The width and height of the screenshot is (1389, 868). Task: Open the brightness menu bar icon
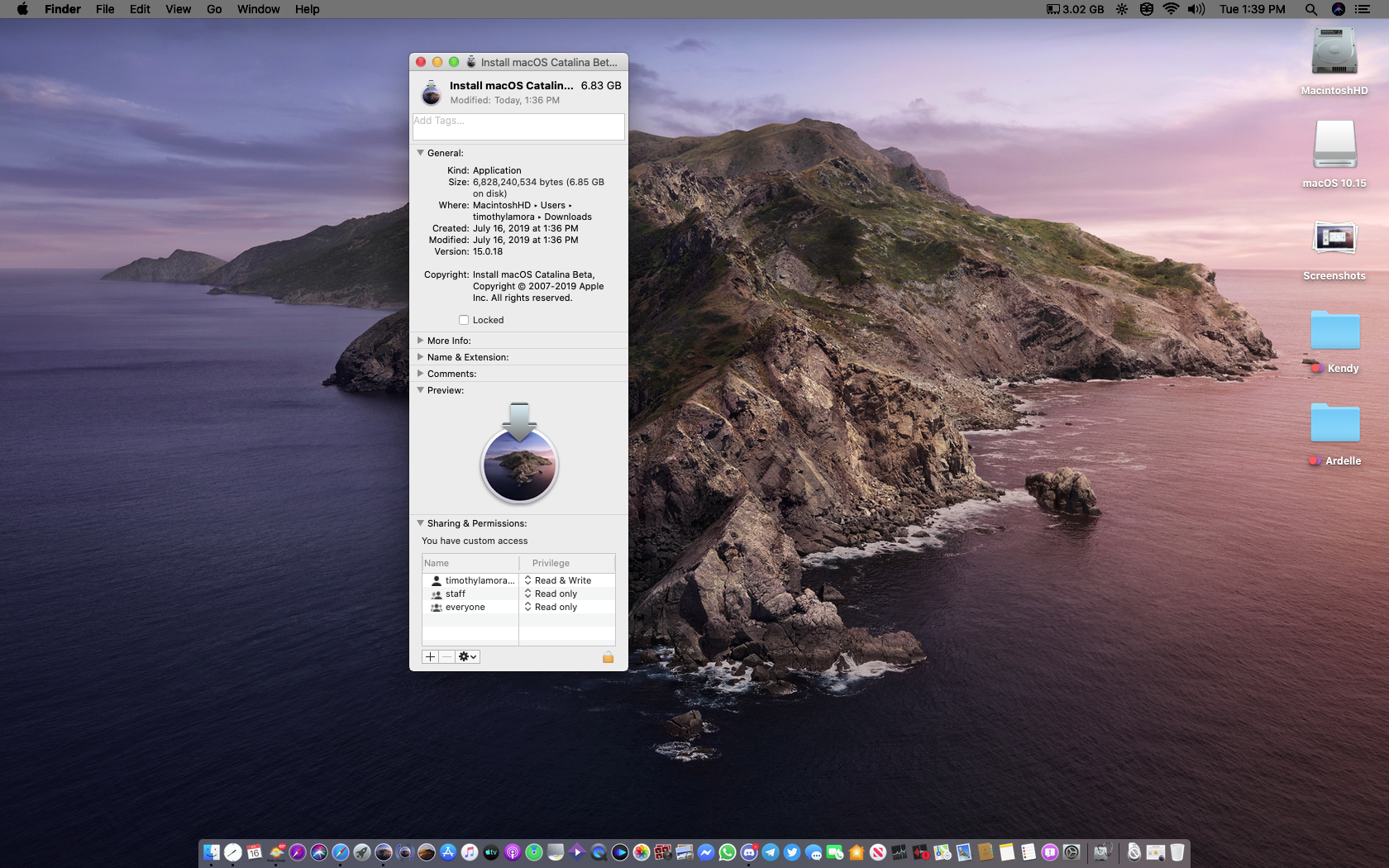(x=1121, y=9)
